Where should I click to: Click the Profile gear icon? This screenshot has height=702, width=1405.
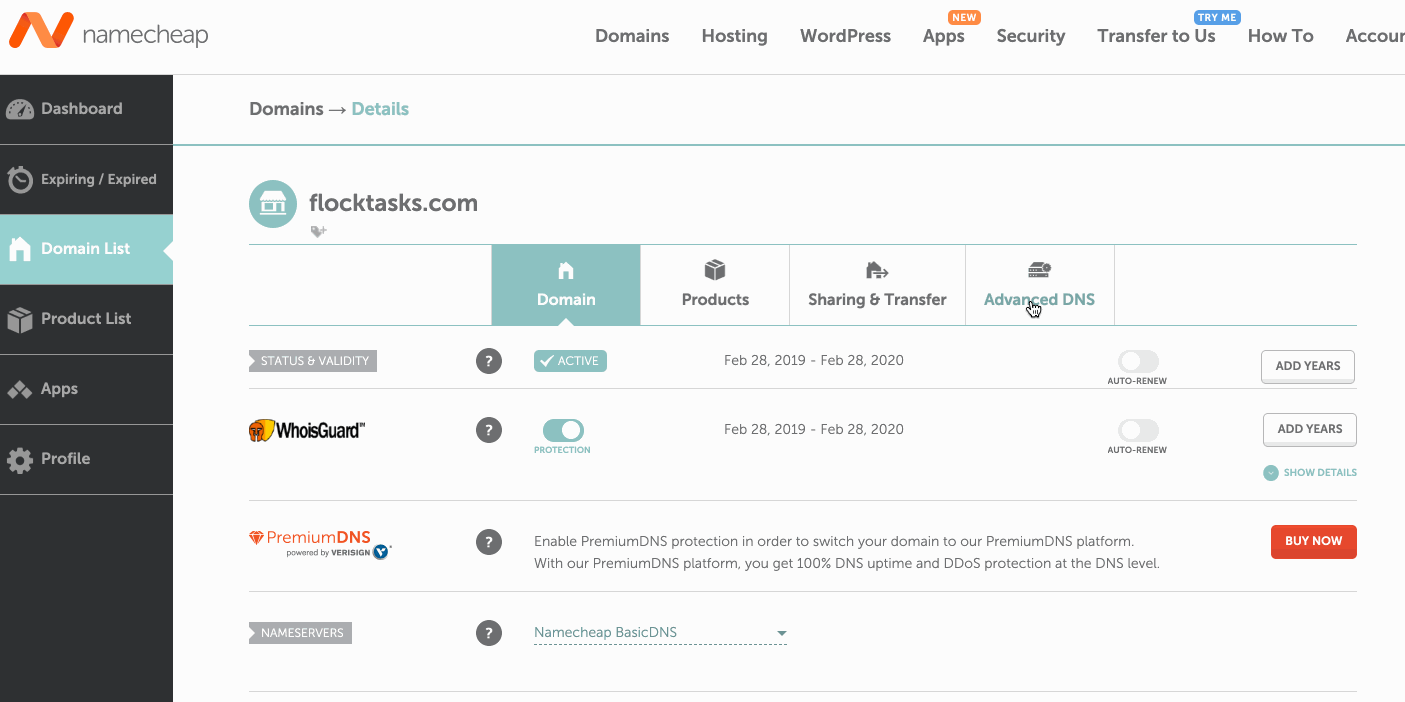[20, 459]
